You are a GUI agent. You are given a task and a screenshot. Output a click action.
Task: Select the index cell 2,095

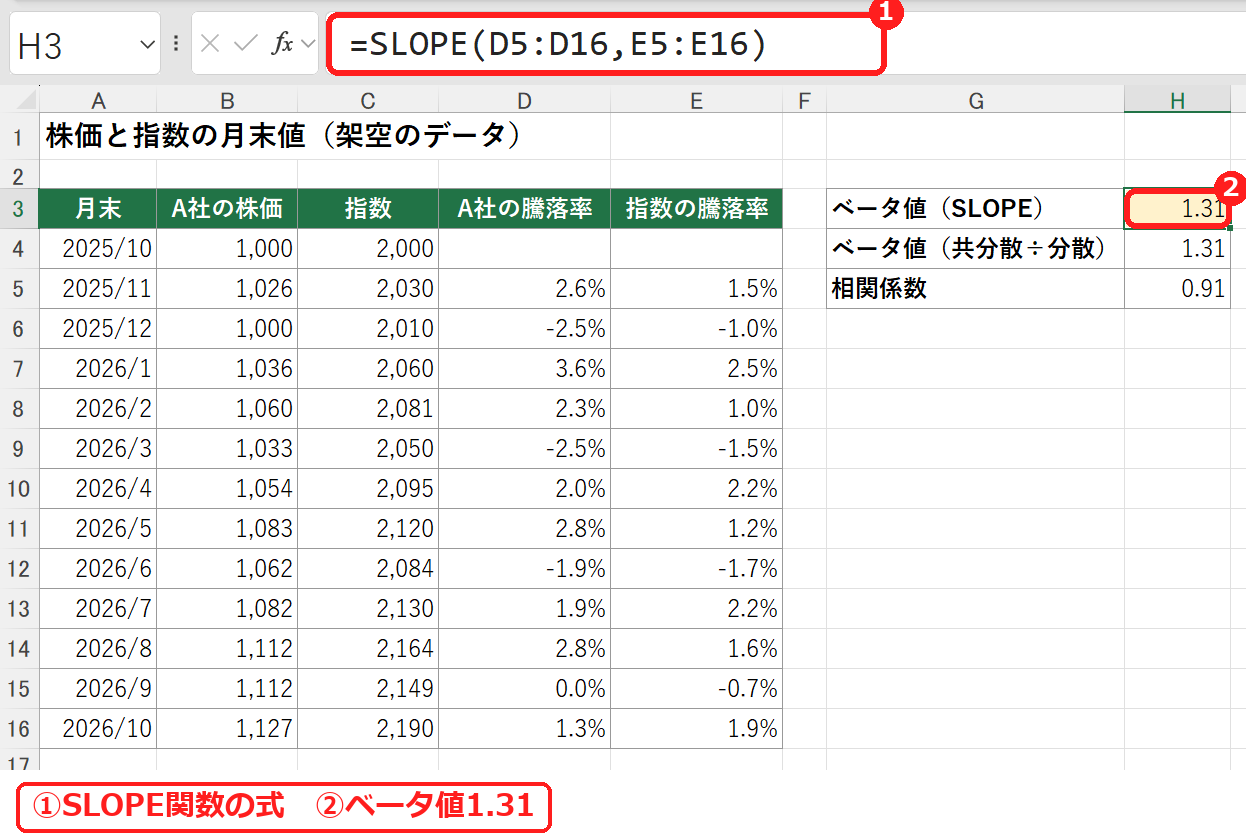368,488
